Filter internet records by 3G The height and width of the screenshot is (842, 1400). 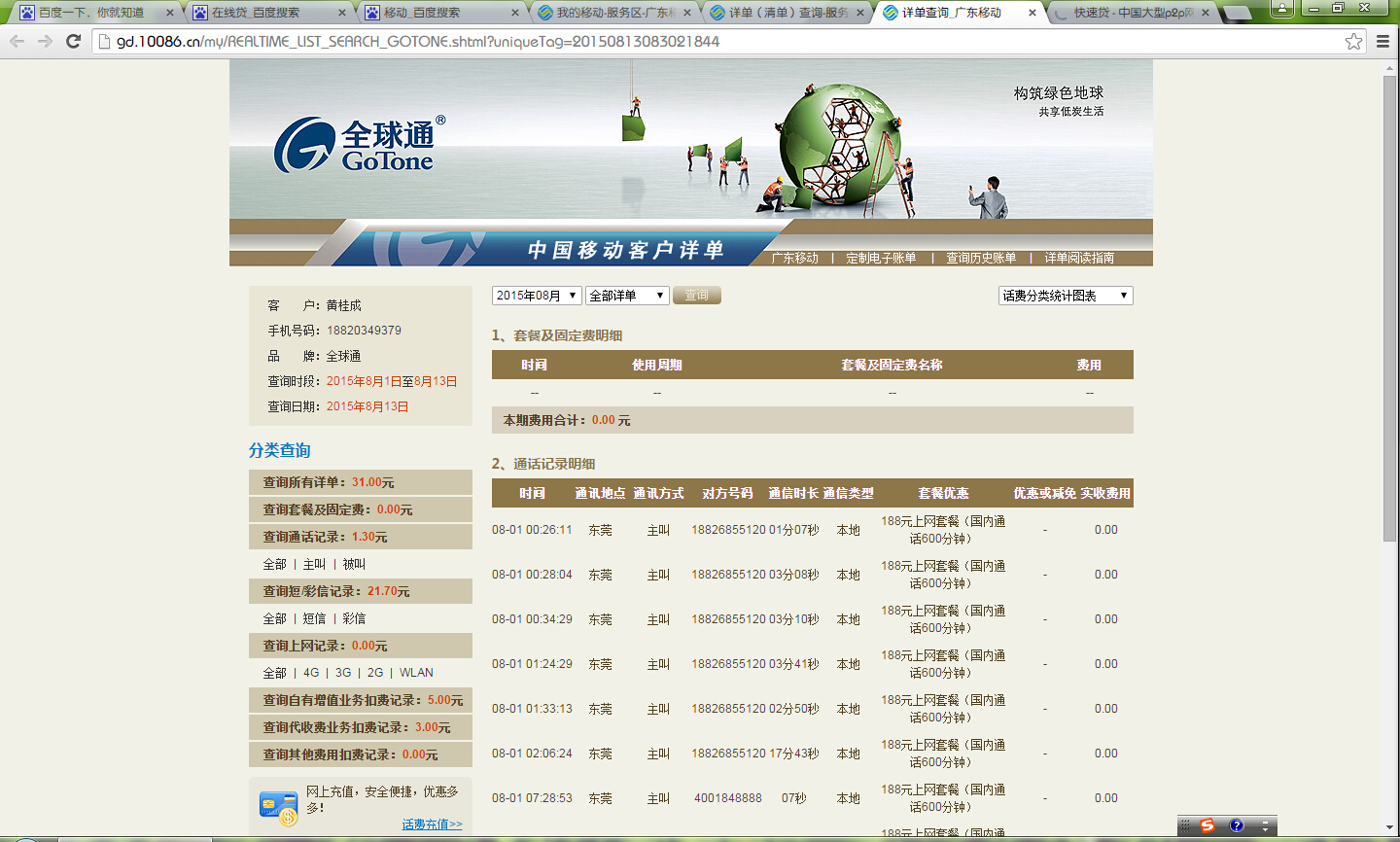[x=343, y=673]
